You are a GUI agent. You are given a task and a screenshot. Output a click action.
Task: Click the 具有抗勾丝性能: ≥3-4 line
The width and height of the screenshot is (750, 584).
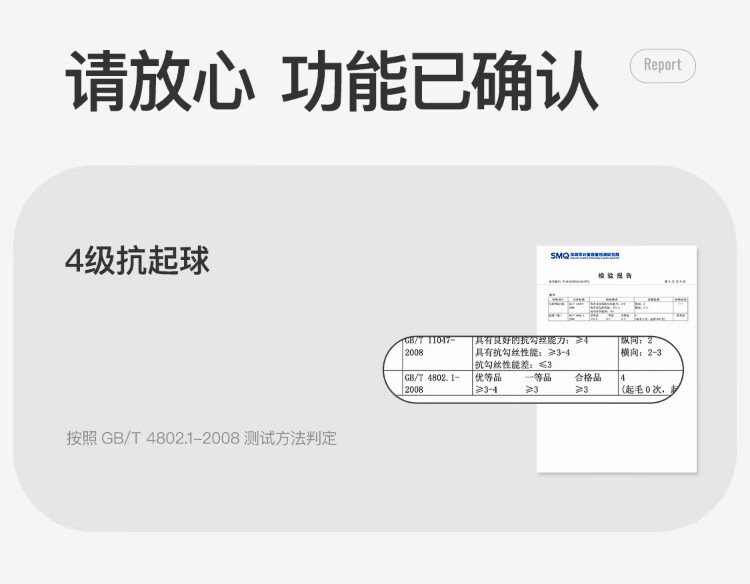pos(522,353)
